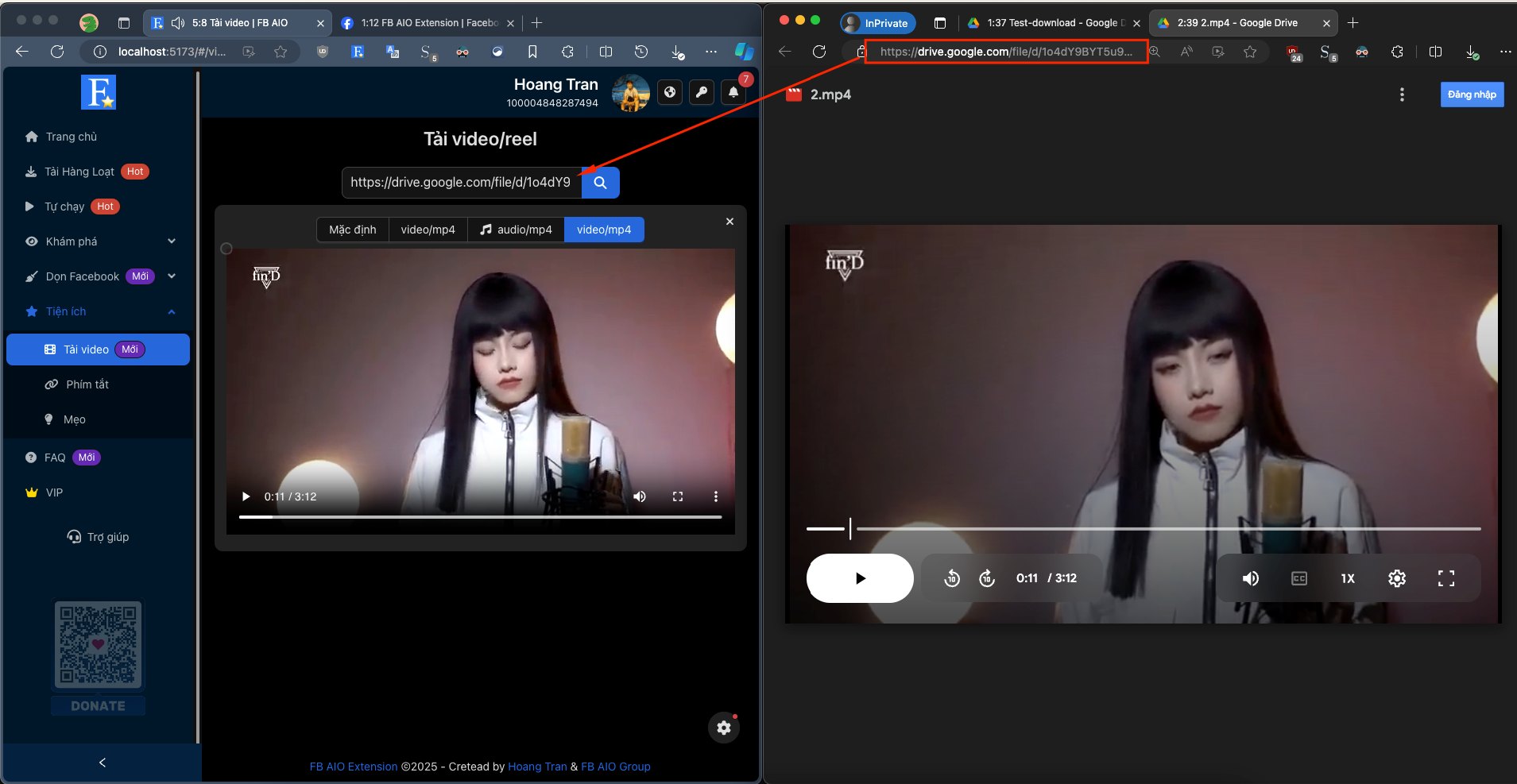Click the blue search button next to URL field

pyautogui.click(x=600, y=183)
